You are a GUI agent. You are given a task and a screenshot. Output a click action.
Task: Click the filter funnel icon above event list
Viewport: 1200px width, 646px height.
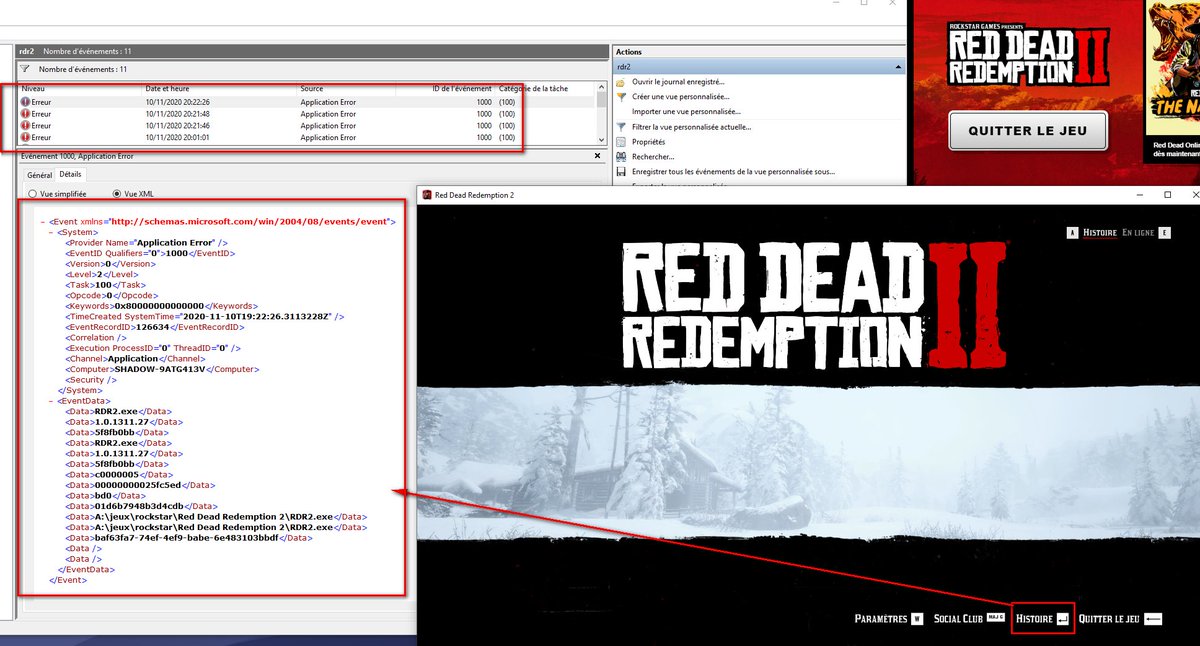[x=25, y=70]
